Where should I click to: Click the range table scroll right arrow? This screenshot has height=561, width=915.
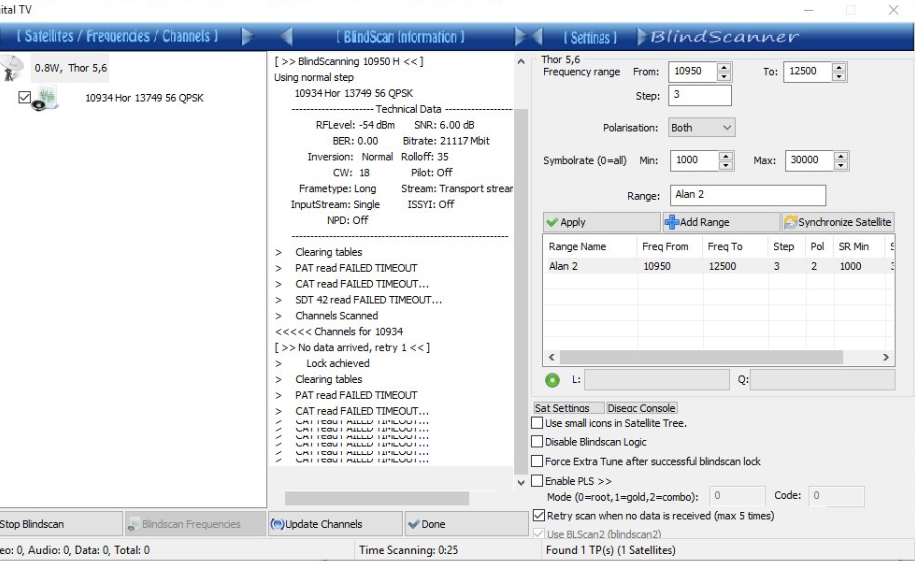(886, 357)
